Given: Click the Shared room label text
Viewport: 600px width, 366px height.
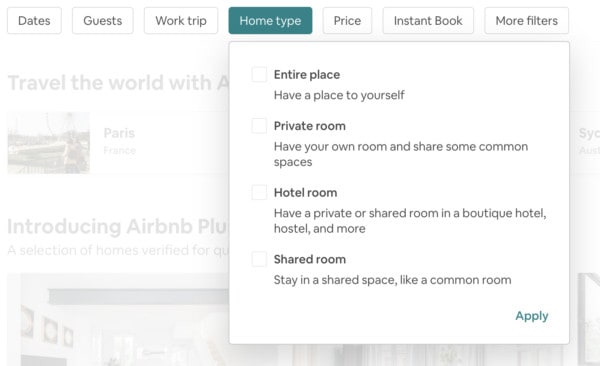Looking at the screenshot, I should [x=310, y=259].
